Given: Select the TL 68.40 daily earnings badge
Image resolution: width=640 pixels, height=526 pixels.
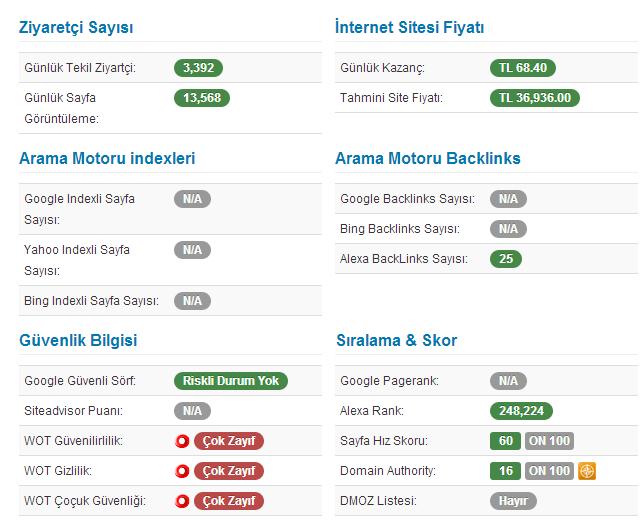Looking at the screenshot, I should pos(522,68).
